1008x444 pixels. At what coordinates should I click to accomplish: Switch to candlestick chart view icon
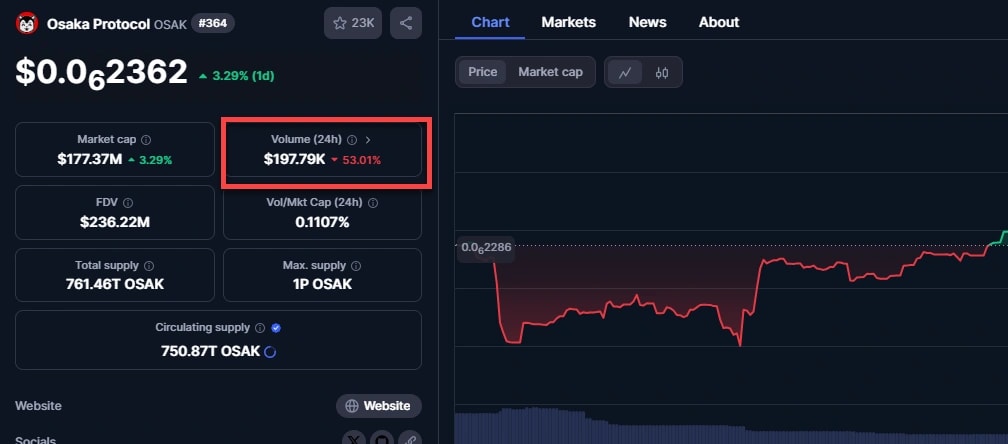pos(661,72)
